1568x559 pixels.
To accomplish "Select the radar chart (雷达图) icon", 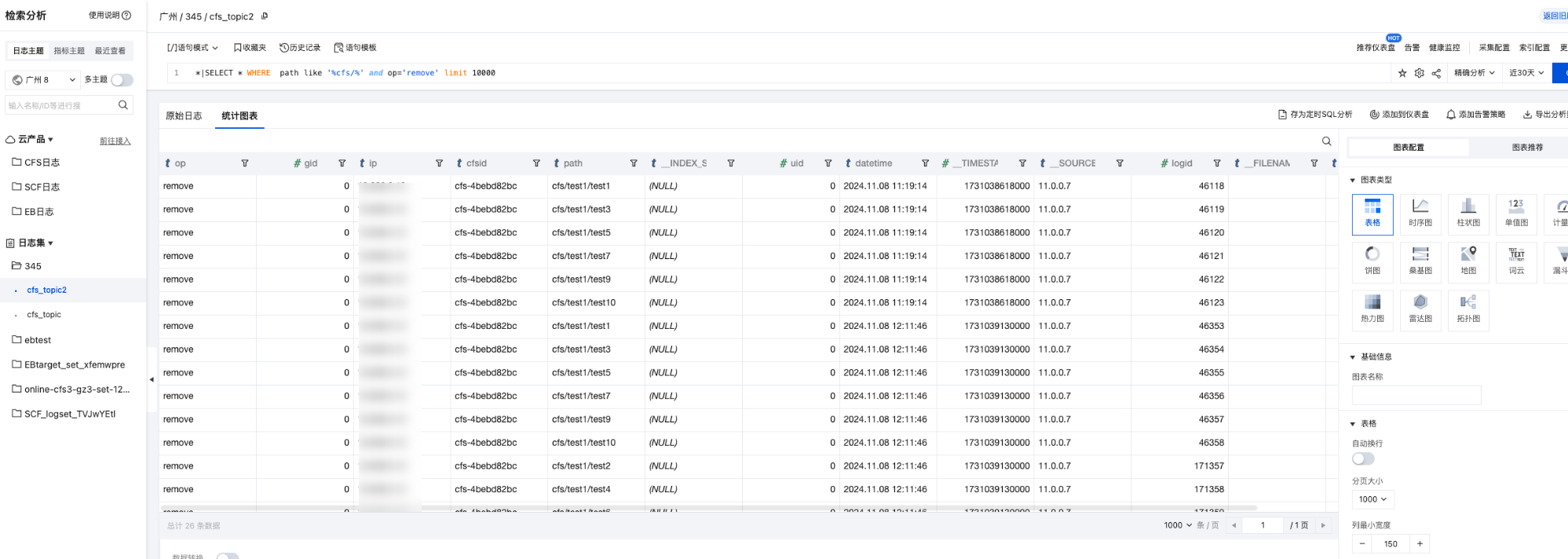I will pyautogui.click(x=1420, y=308).
